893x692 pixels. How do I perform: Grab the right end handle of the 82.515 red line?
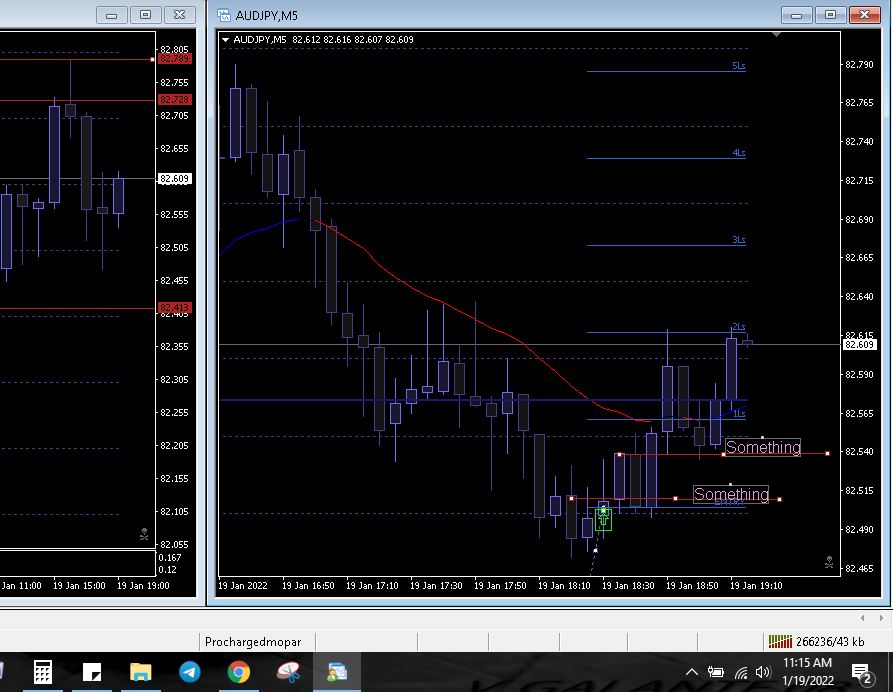(780, 499)
